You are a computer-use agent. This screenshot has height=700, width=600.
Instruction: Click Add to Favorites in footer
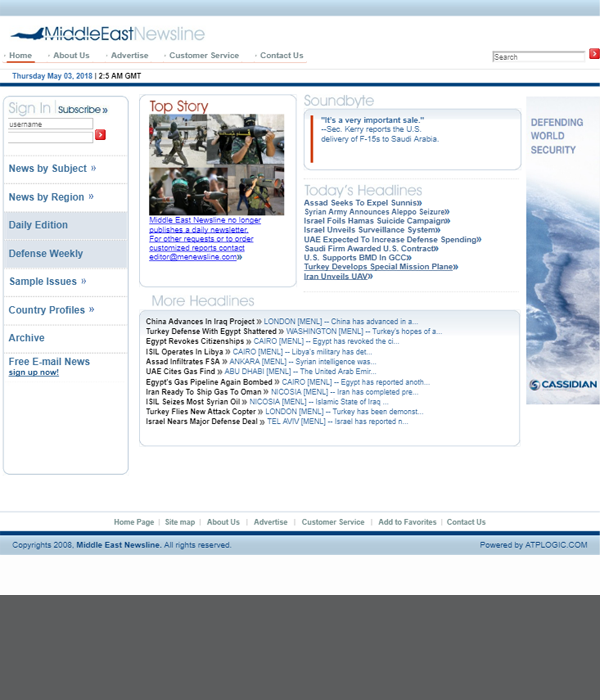tap(407, 522)
